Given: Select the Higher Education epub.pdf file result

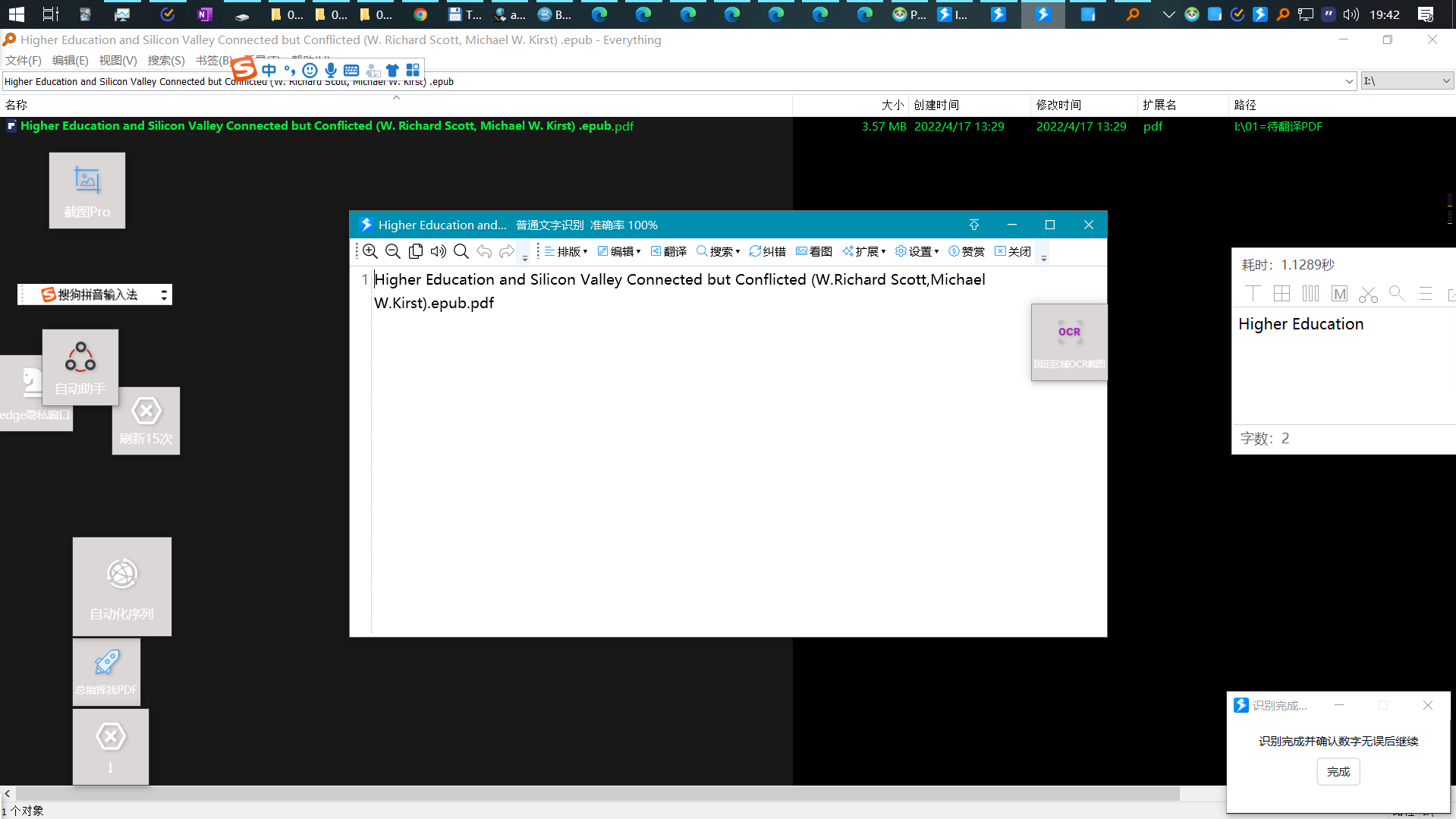Looking at the screenshot, I should tap(327, 126).
